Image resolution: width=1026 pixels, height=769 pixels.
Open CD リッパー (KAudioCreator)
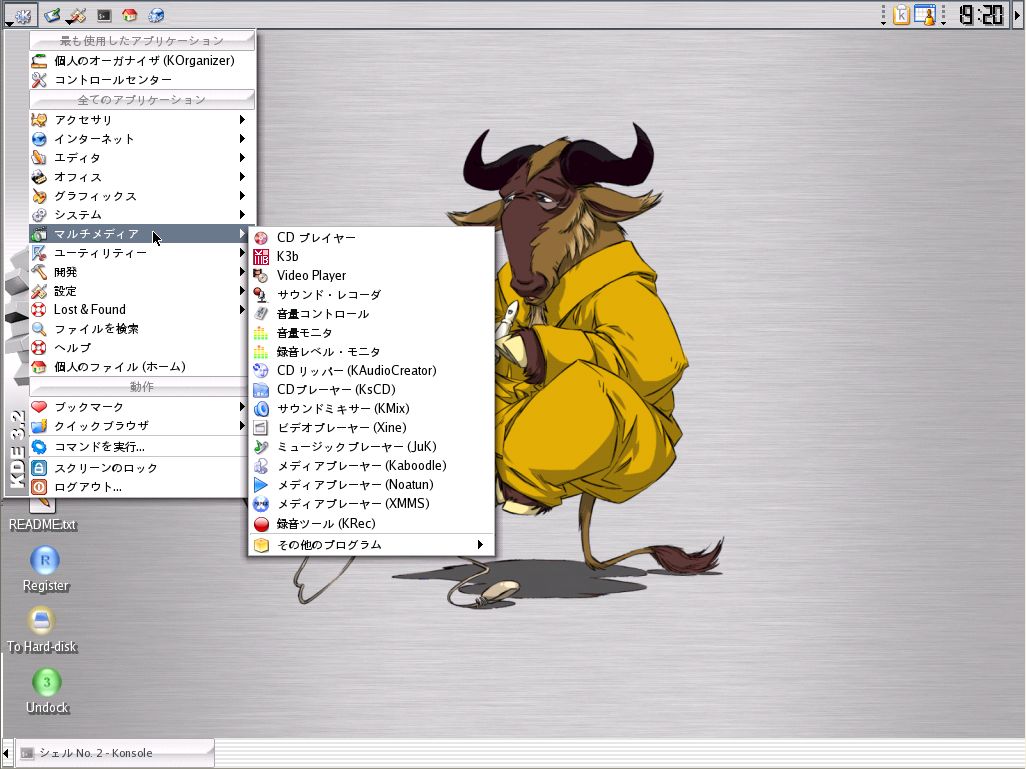[x=371, y=370]
